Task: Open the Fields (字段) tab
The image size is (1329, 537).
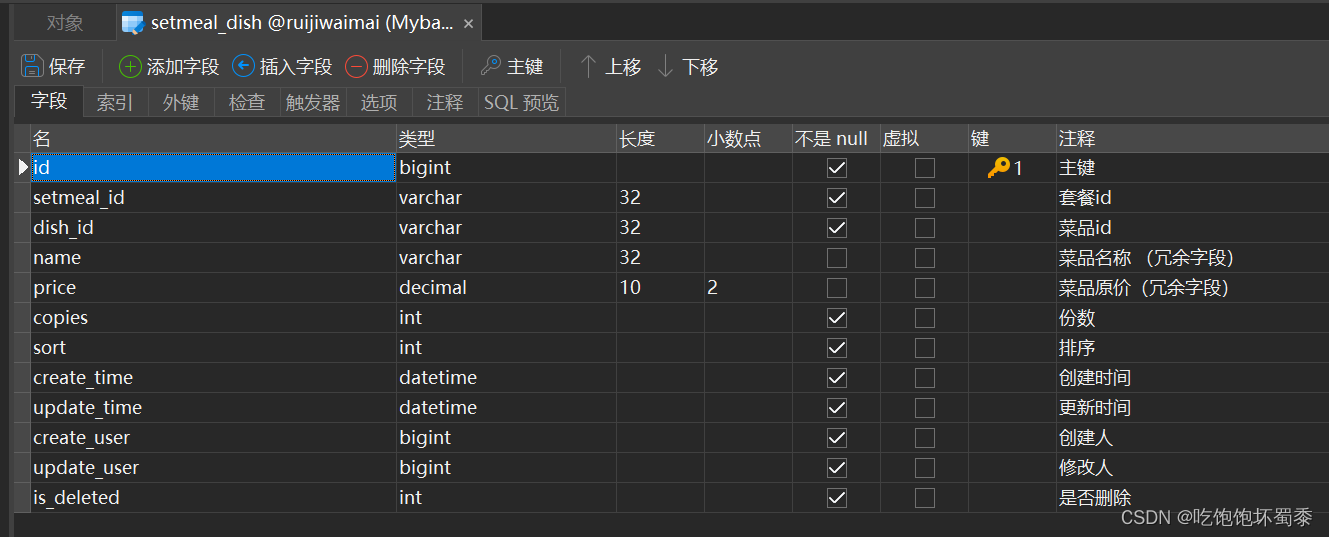Action: 49,101
